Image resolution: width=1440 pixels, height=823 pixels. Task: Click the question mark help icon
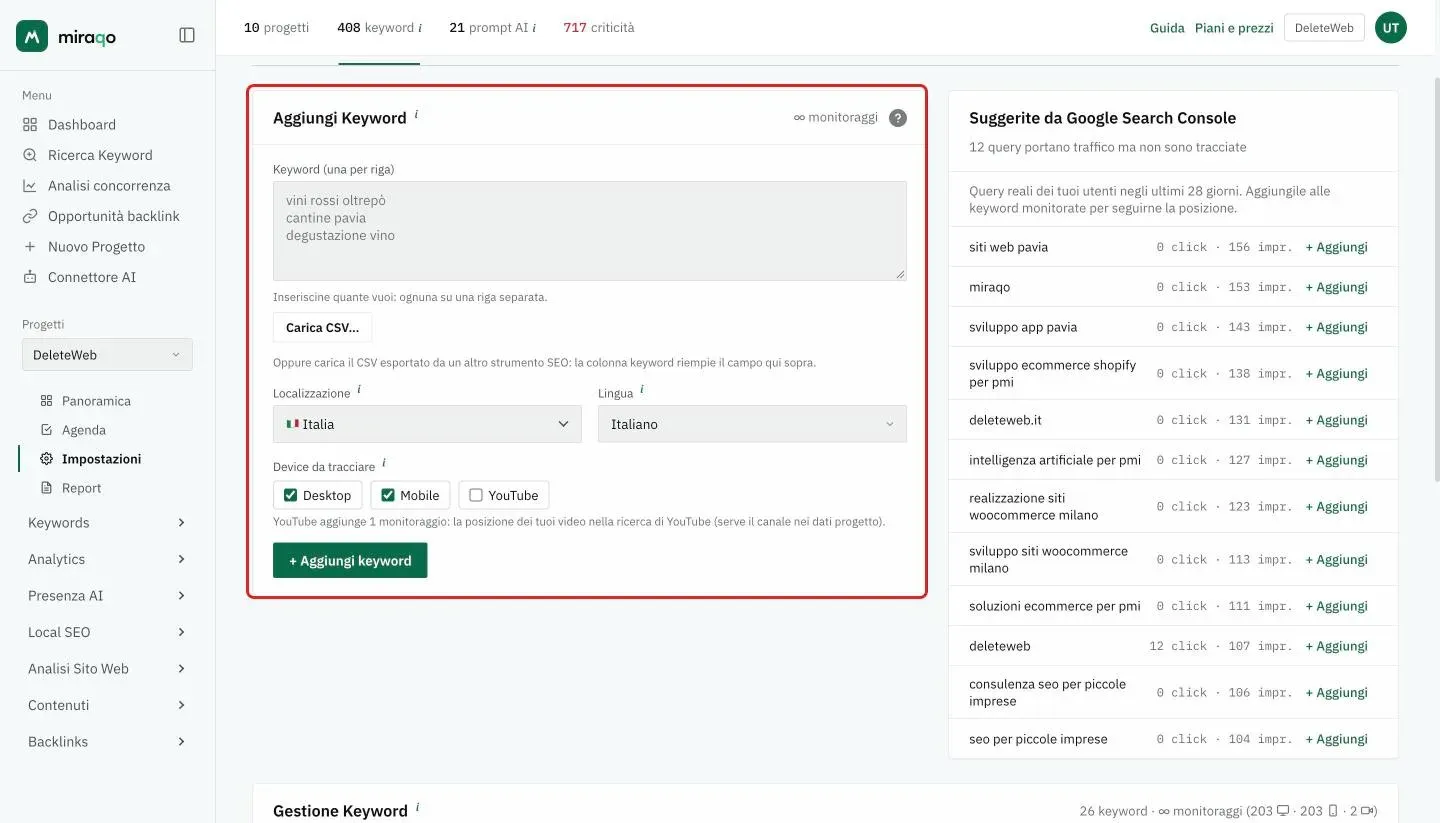[898, 118]
